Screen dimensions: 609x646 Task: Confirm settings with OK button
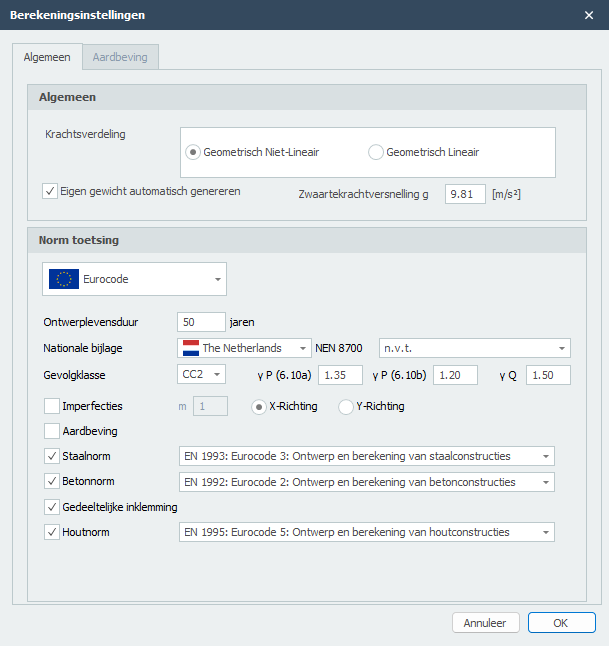561,623
